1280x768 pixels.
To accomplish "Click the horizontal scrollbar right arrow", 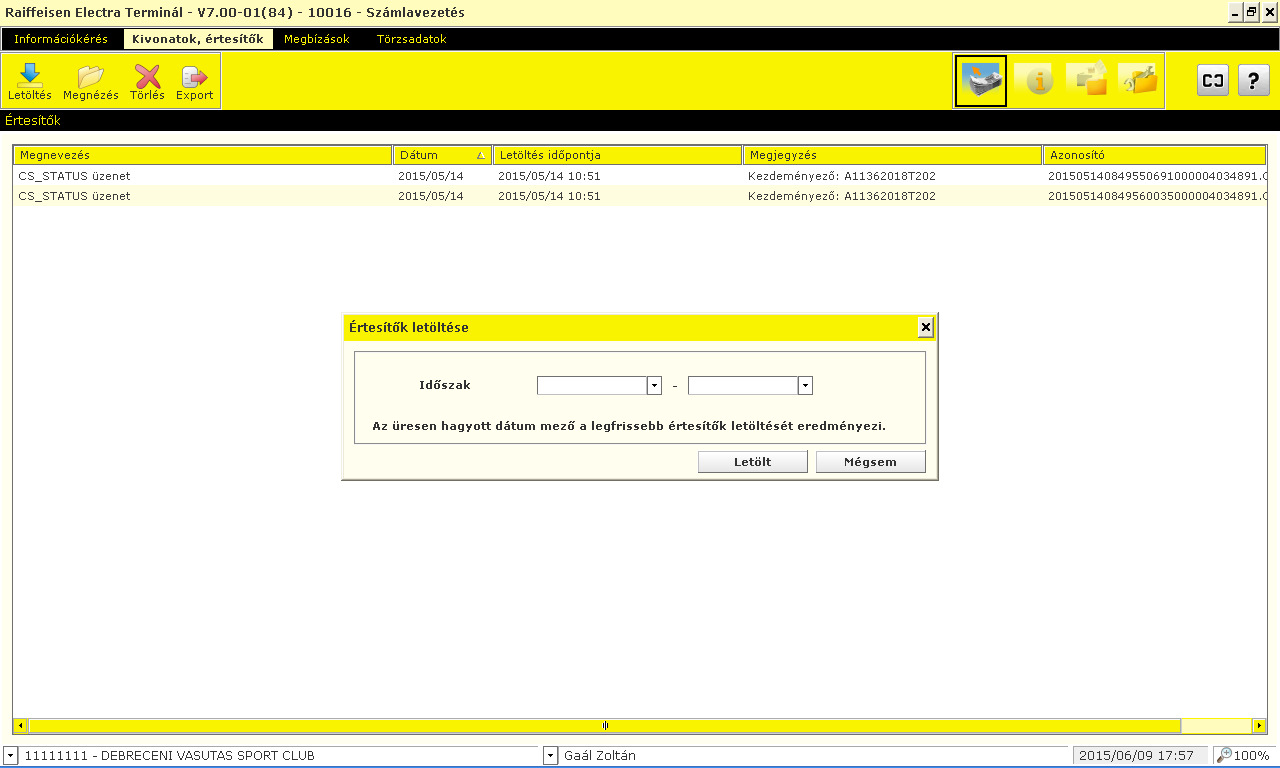I will coord(1259,725).
